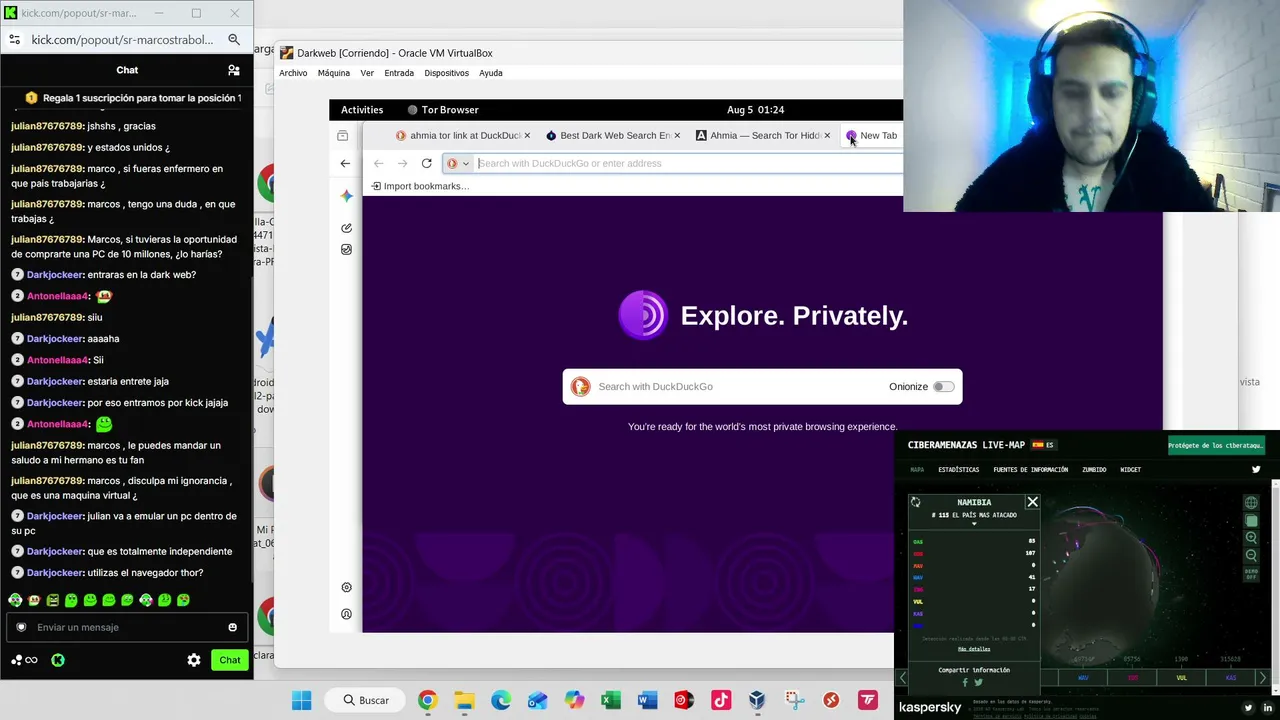1280x720 pixels.
Task: Close the Best Dark Web Search tab
Action: pyautogui.click(x=677, y=135)
